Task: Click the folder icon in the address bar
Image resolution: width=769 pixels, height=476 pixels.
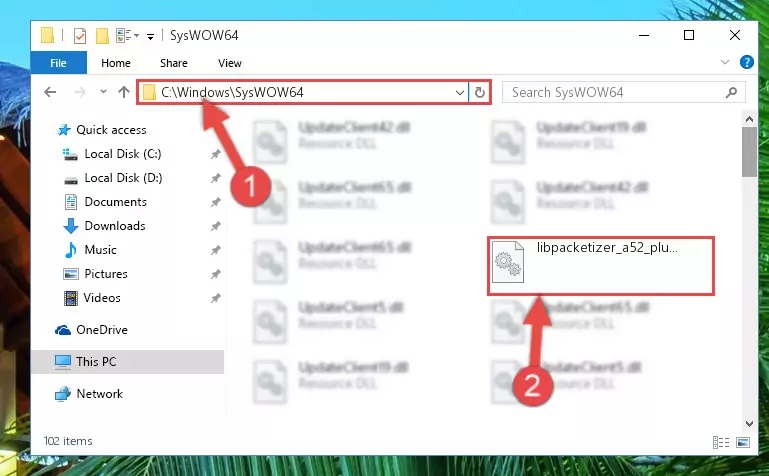Action: click(150, 92)
